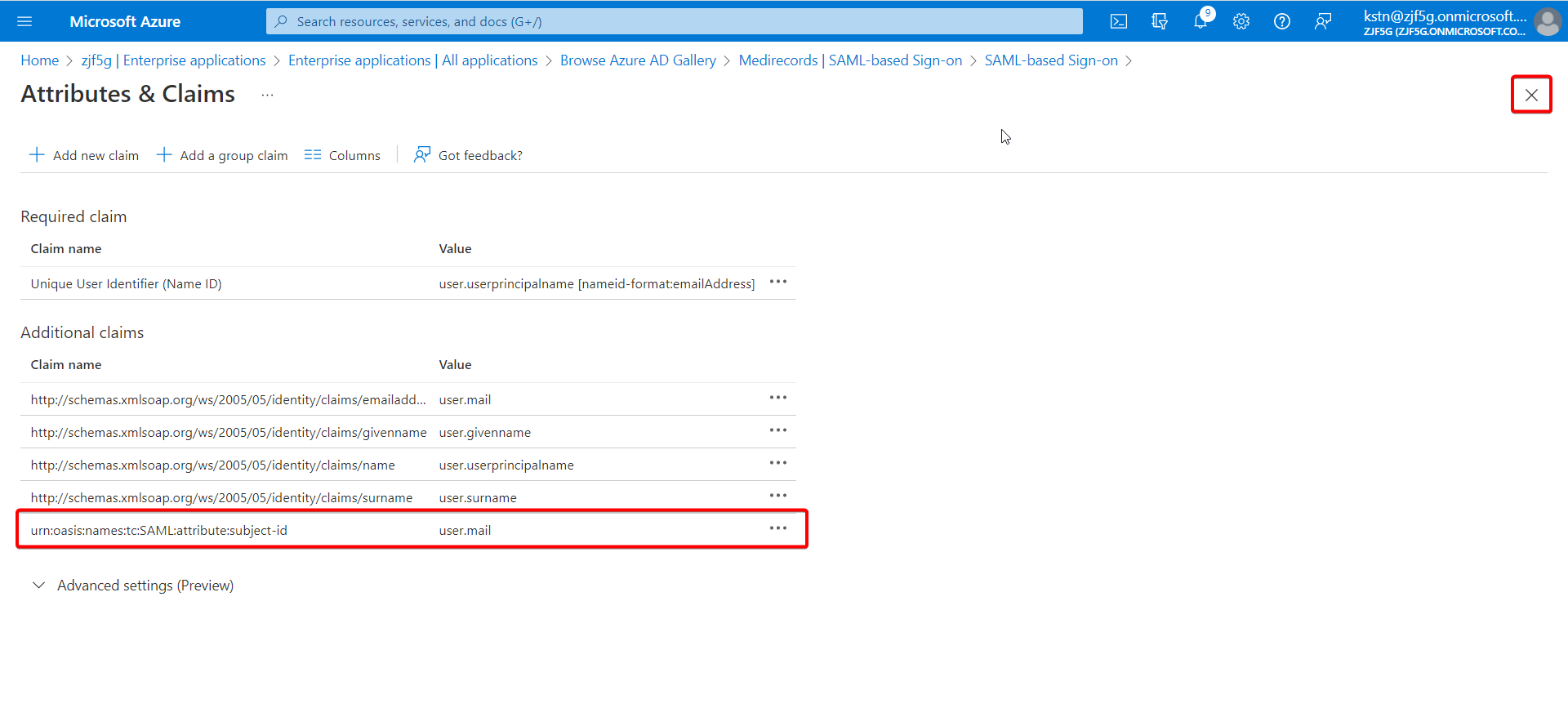Open the account avatar menu
Viewport: 1568px width, 708px height.
1547,22
